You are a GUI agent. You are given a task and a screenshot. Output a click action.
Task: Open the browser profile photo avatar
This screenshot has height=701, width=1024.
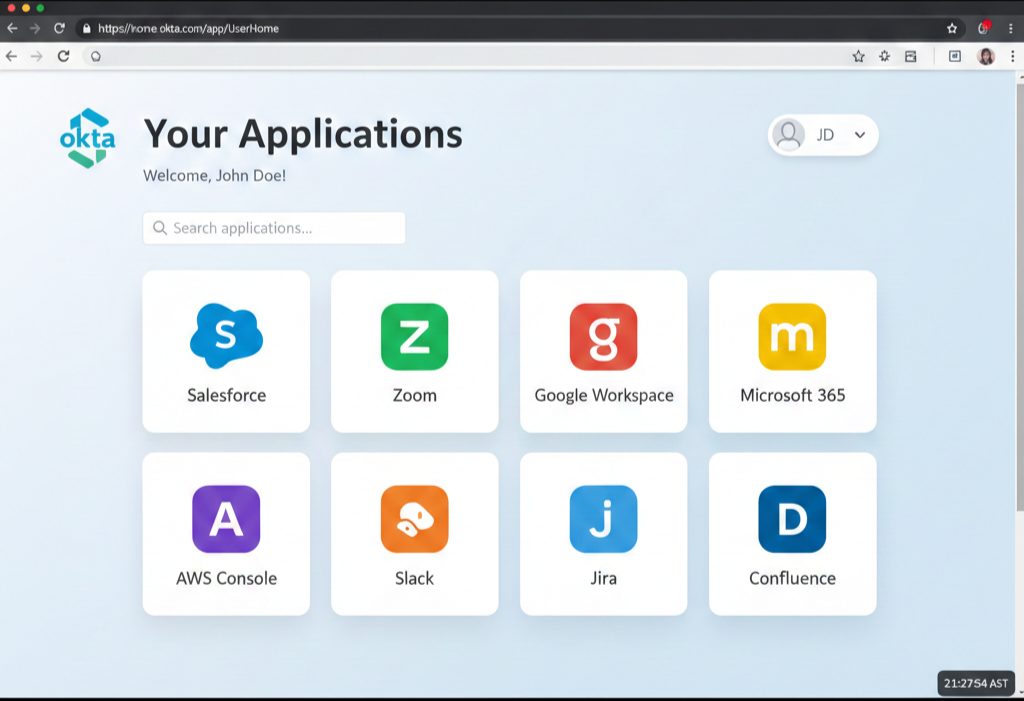point(986,56)
